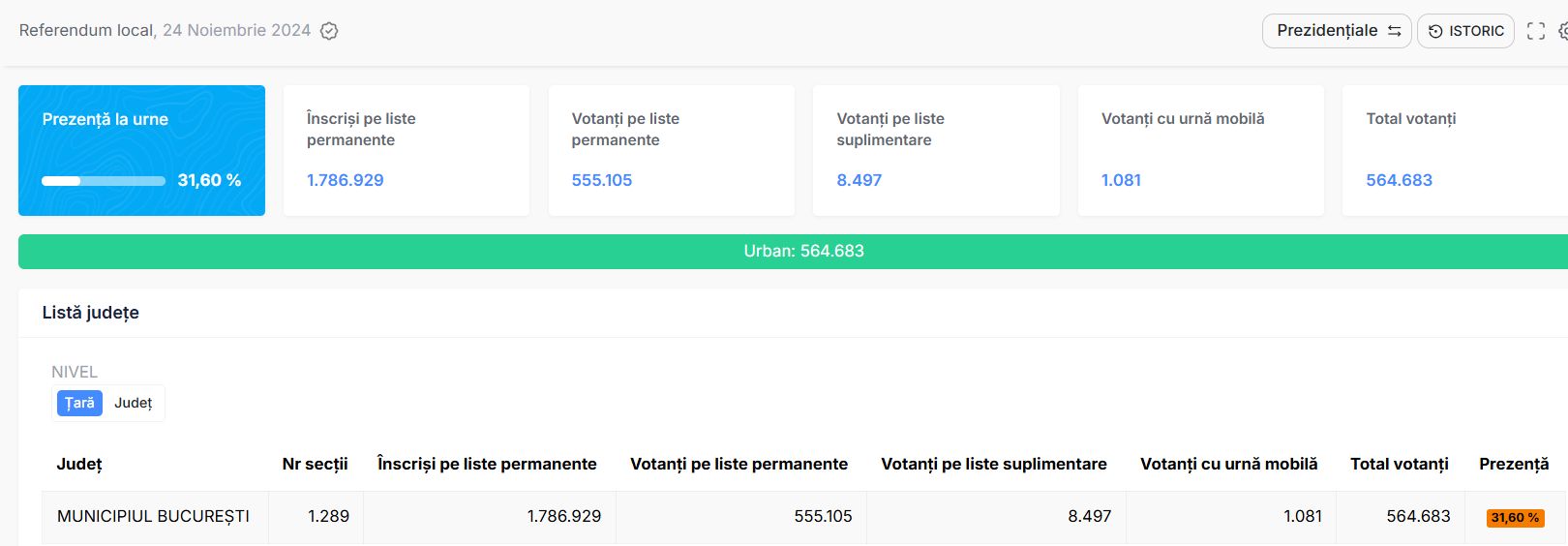Sort table by Județ column header

click(79, 464)
